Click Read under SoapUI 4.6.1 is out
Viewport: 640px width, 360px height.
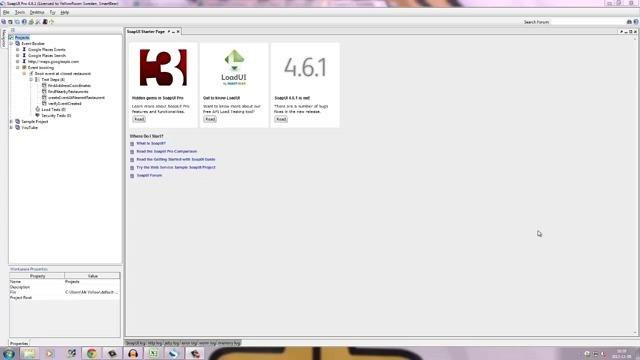(x=281, y=119)
